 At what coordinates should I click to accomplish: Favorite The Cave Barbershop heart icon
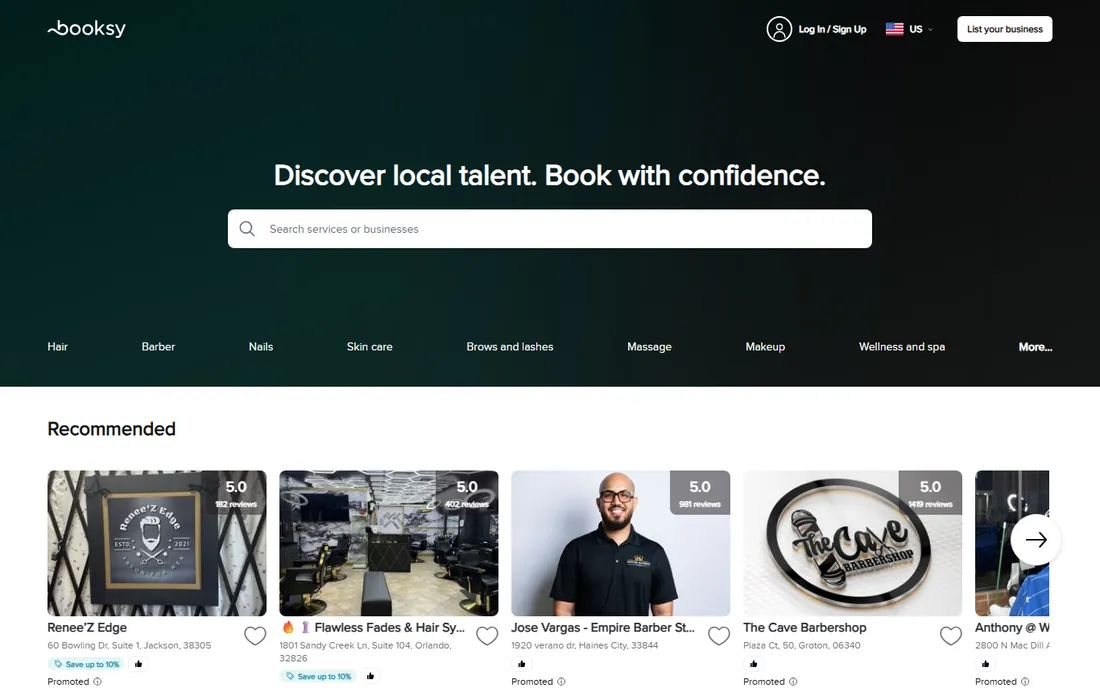pyautogui.click(x=951, y=635)
